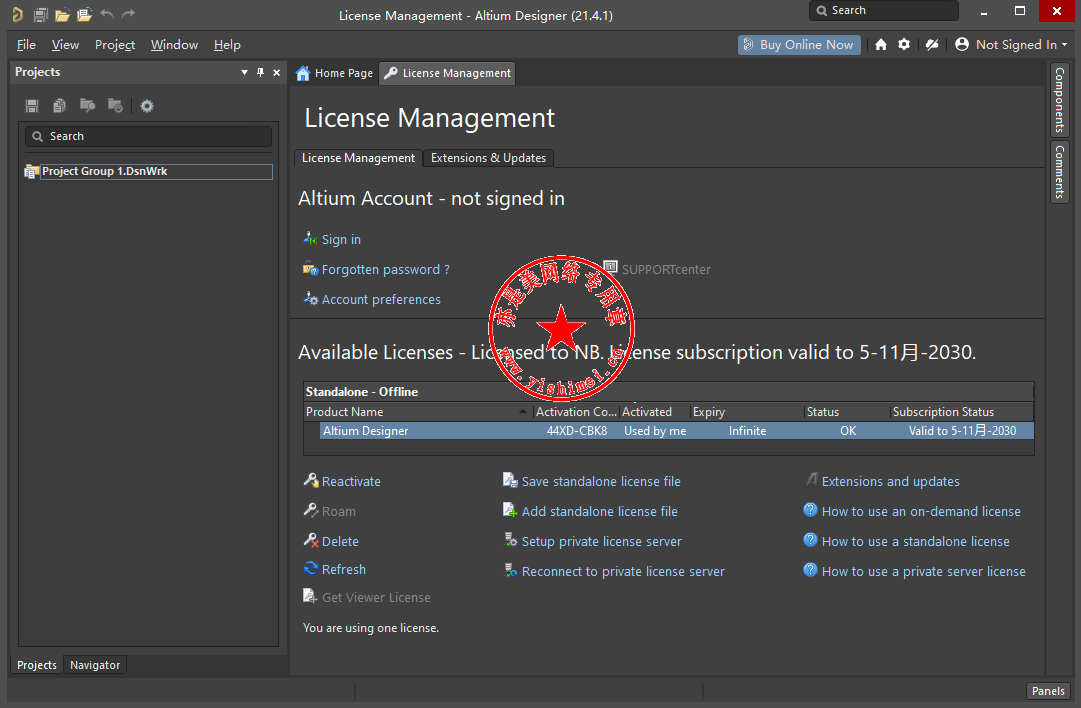The width and height of the screenshot is (1081, 708).
Task: Click the Undo arrow icon
Action: [107, 14]
